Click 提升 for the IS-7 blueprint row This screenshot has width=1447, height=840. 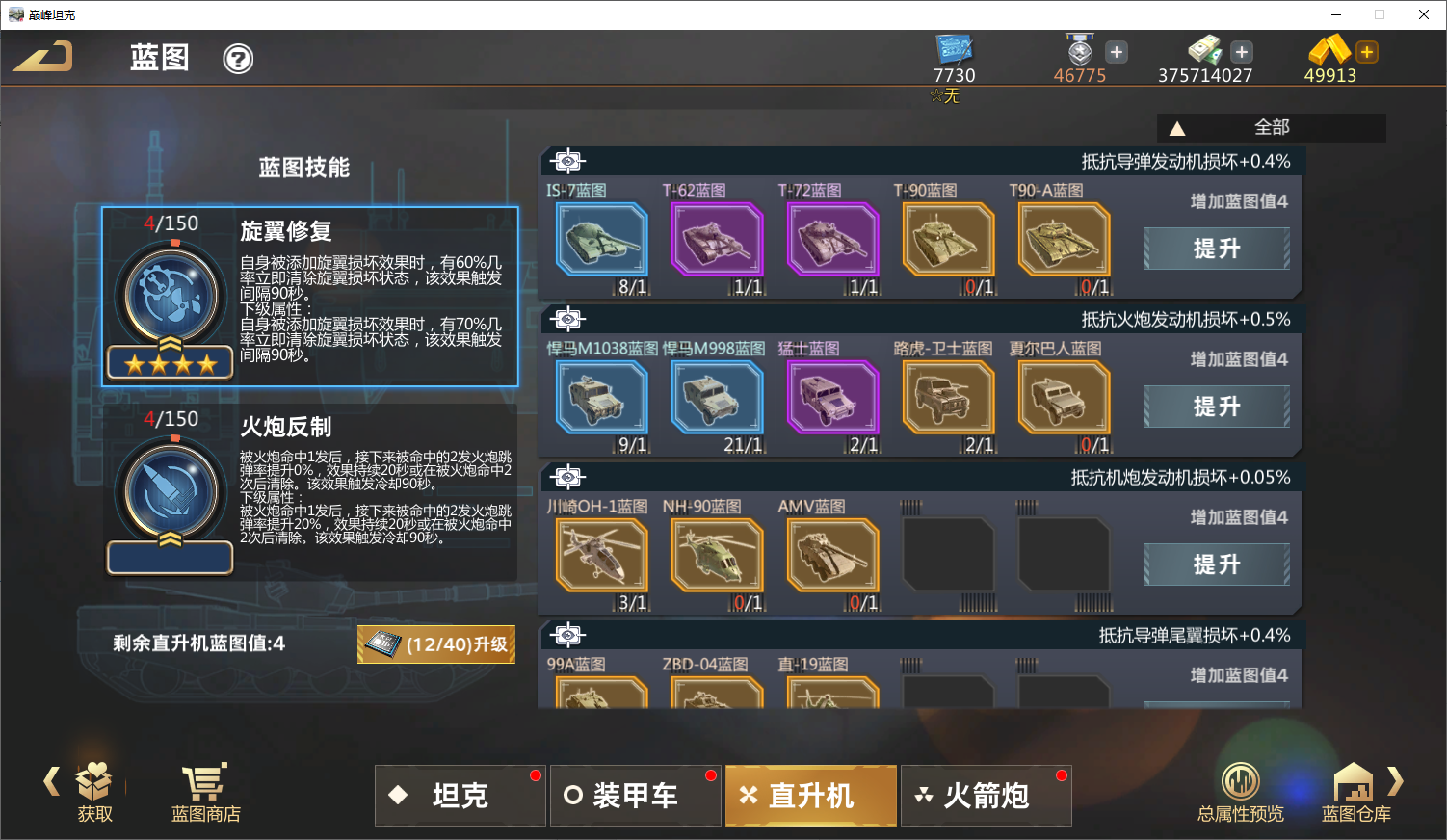1217,249
